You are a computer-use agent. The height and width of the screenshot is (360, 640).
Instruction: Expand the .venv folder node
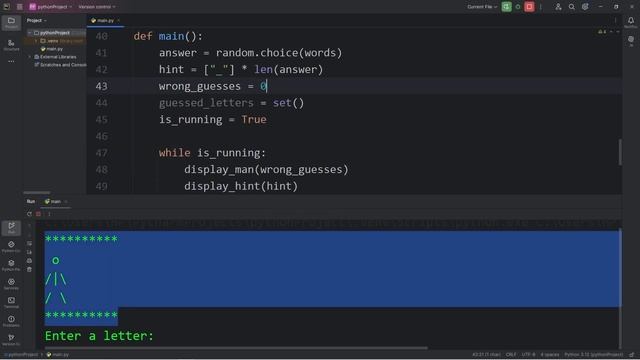click(x=36, y=41)
